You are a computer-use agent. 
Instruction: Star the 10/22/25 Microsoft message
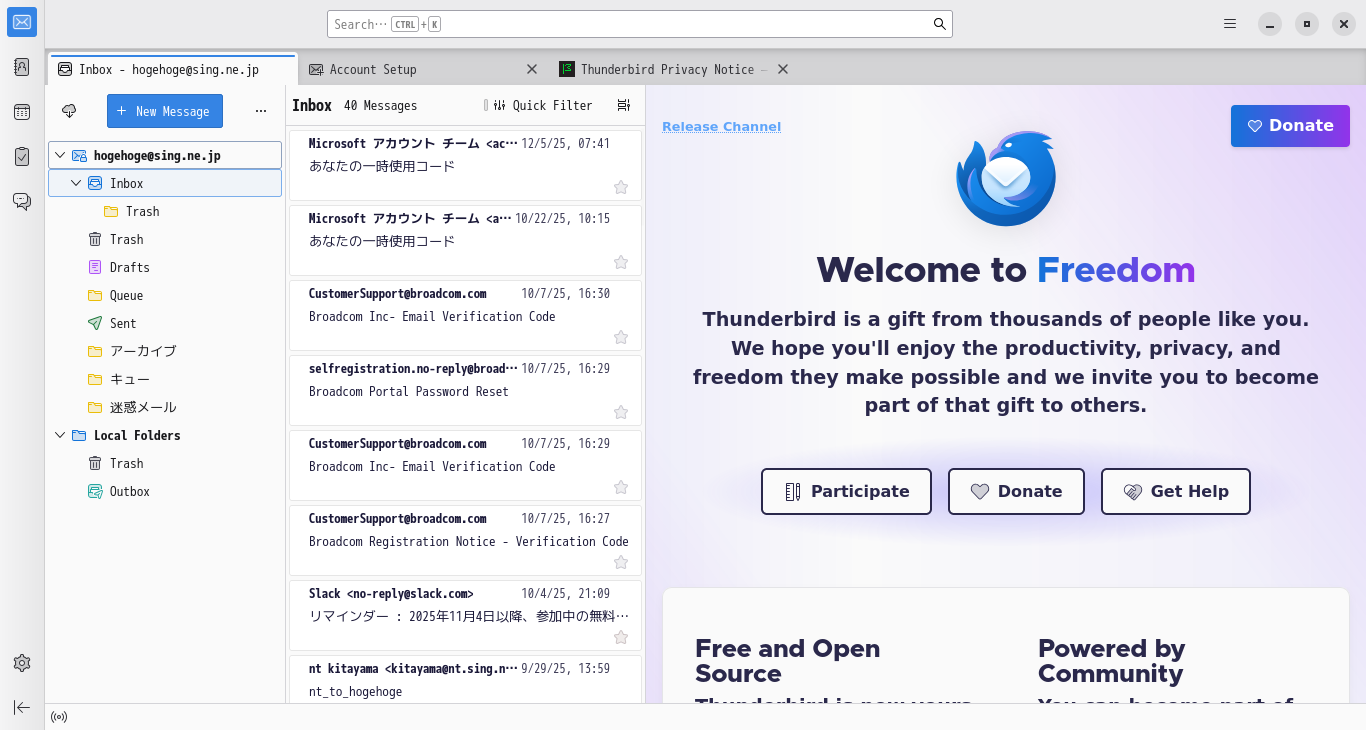tap(621, 262)
